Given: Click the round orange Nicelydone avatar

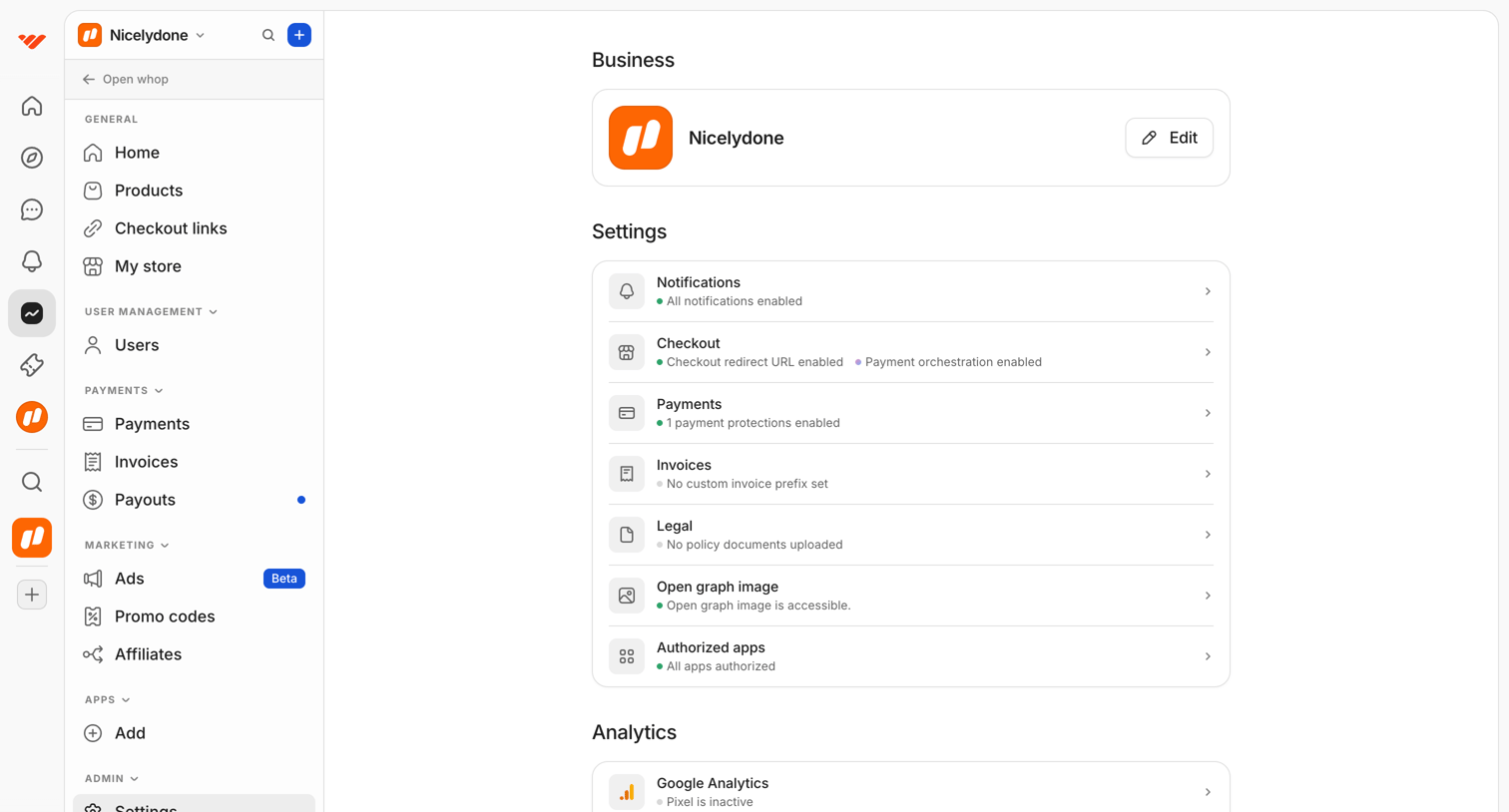Looking at the screenshot, I should [x=32, y=417].
